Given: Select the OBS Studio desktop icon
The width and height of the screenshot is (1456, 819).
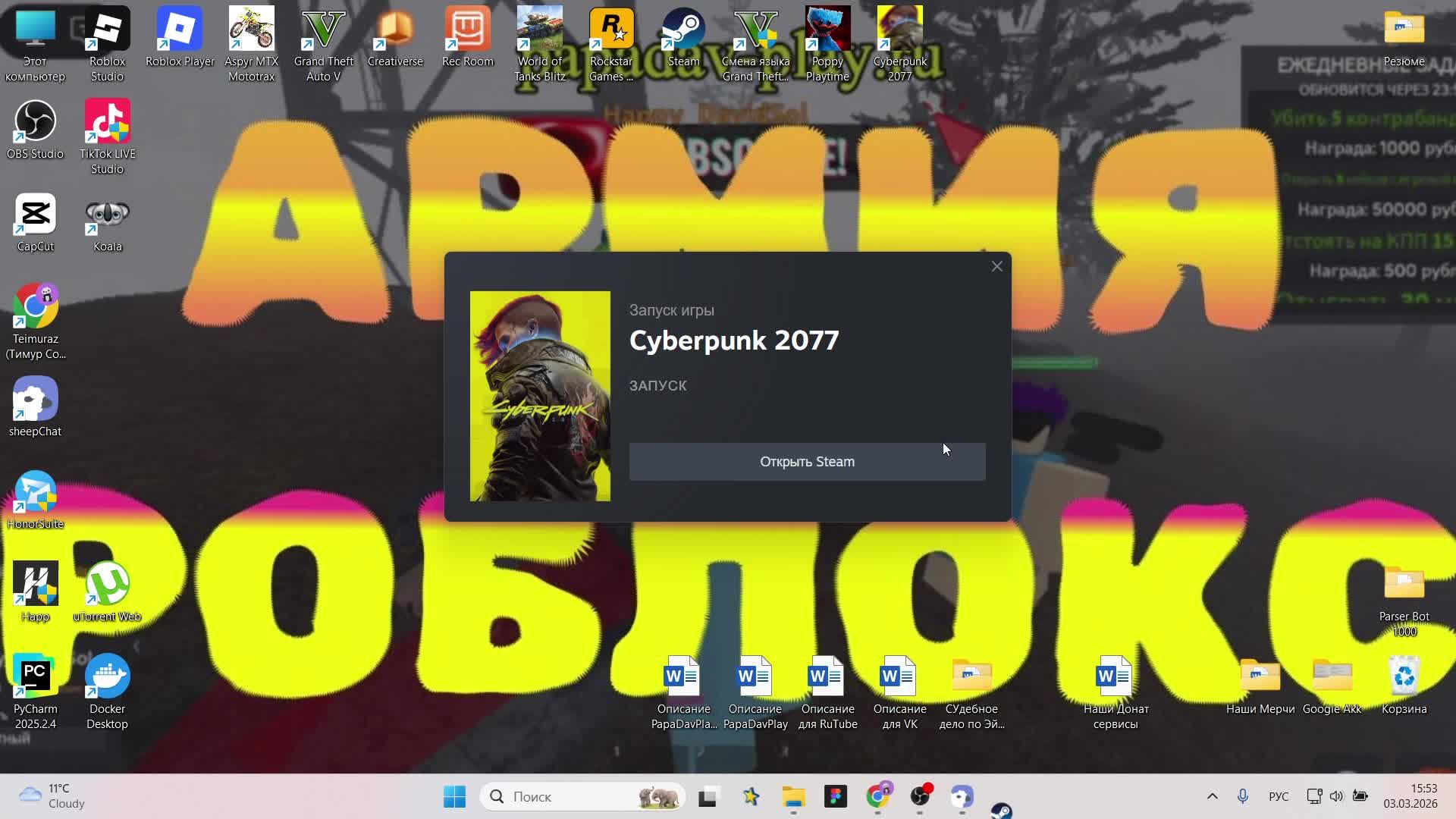Looking at the screenshot, I should click(x=35, y=124).
